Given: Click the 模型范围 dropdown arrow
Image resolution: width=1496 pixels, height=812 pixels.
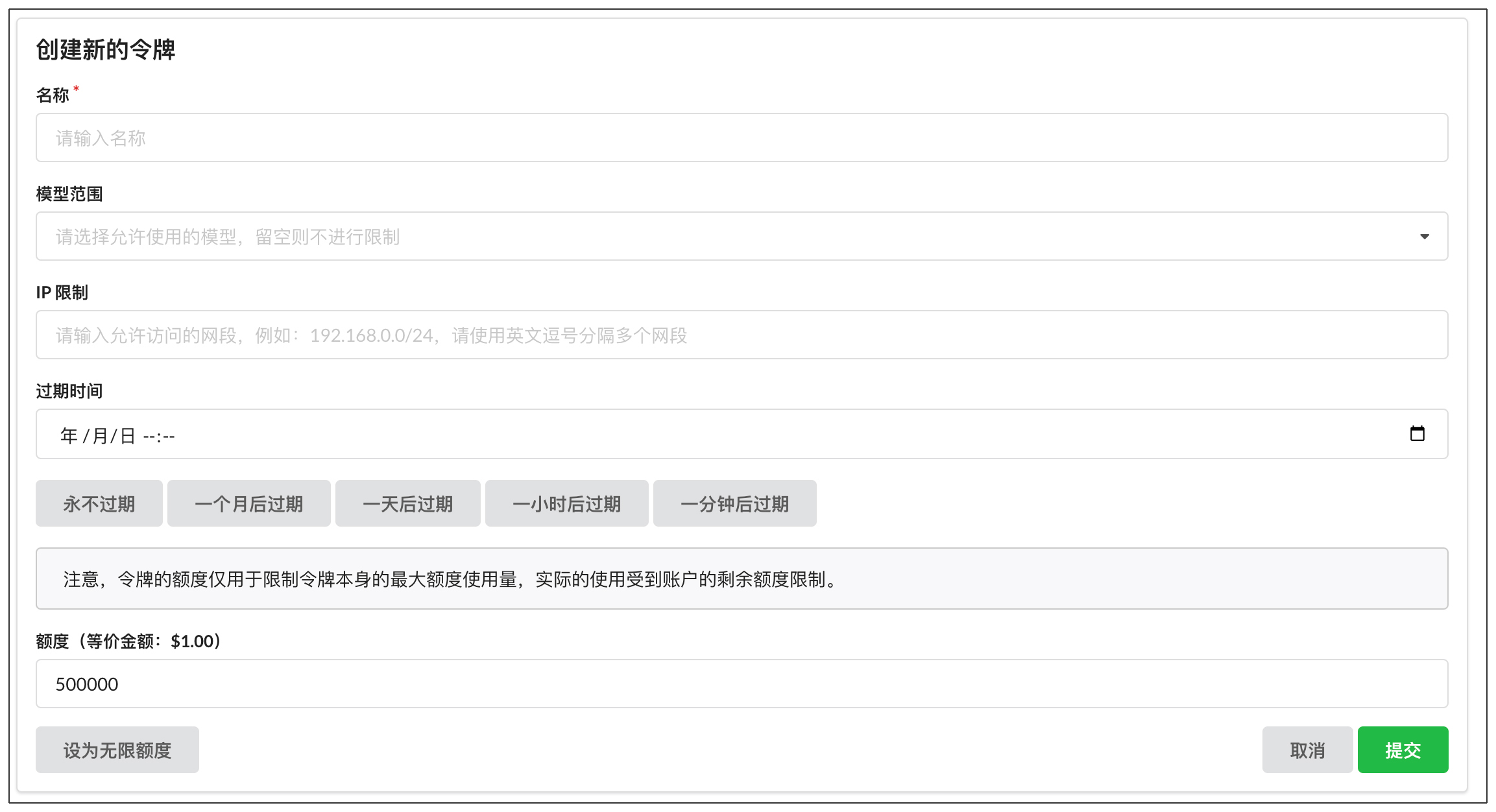Looking at the screenshot, I should [x=1424, y=237].
